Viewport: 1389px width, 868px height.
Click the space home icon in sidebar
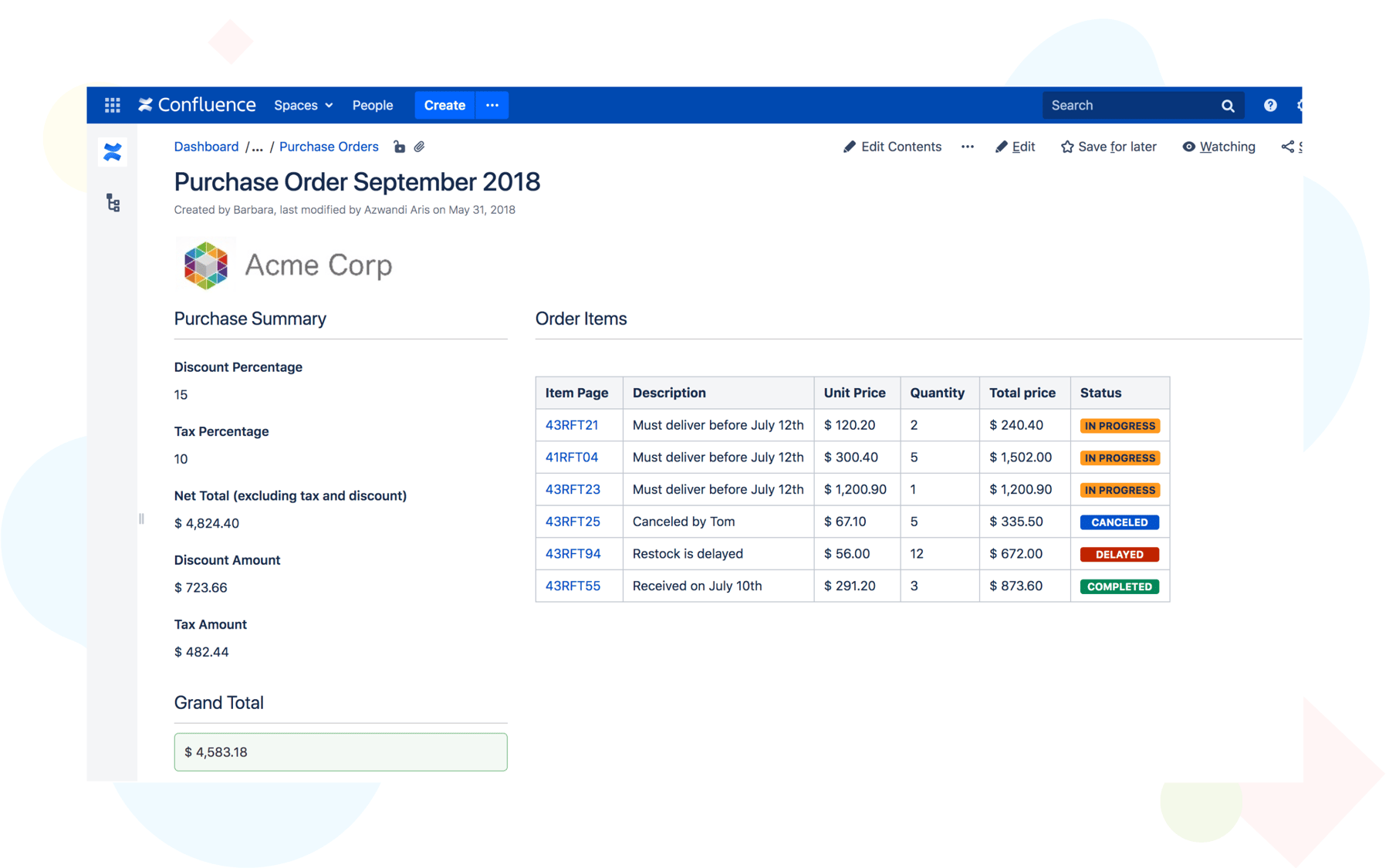point(113,152)
